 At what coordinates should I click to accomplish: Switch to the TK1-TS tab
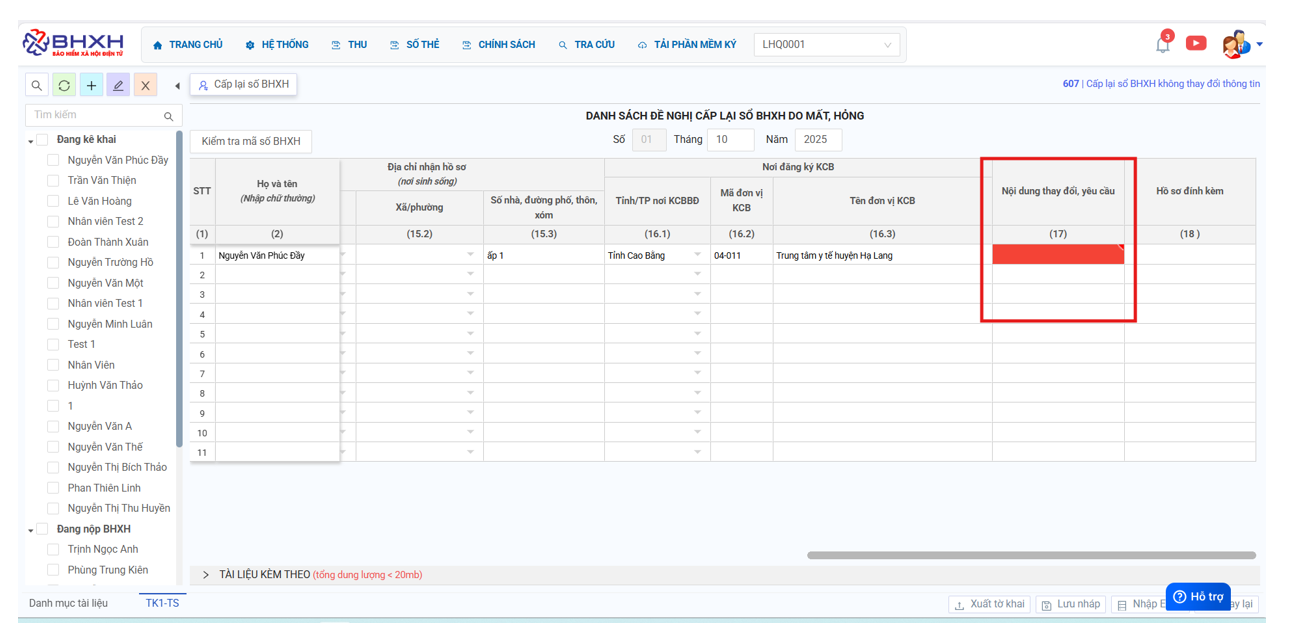pyautogui.click(x=162, y=603)
